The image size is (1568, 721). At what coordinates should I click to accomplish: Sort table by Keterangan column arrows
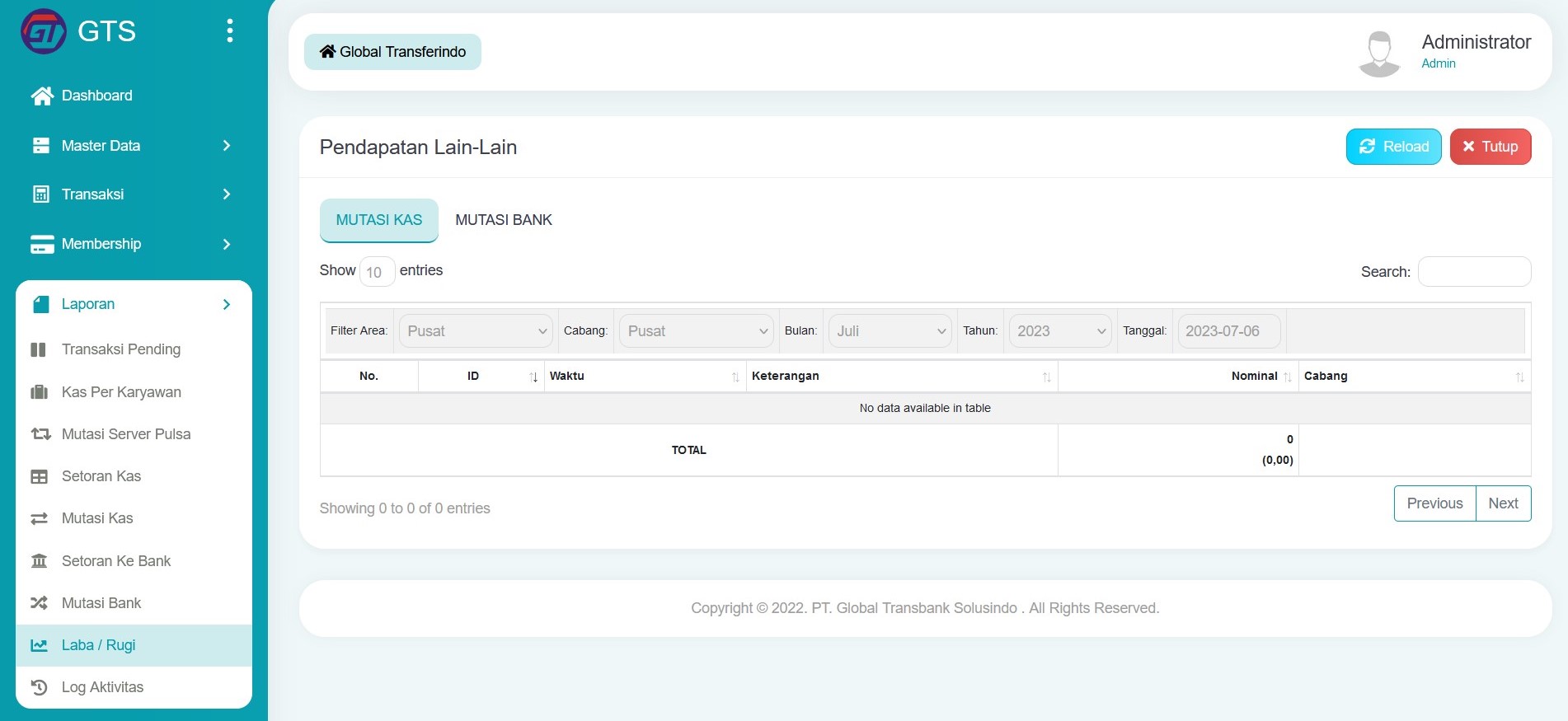tap(1046, 377)
